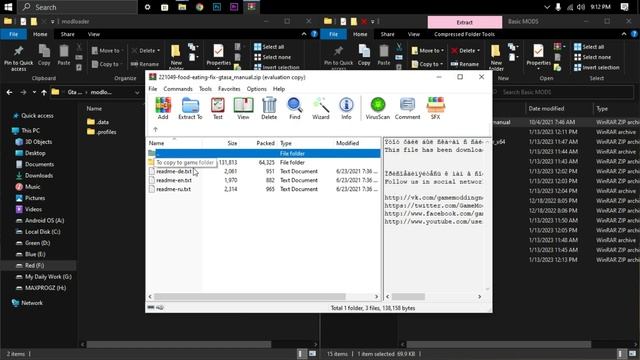Image resolution: width=640 pixels, height=360 pixels.
Task: Click Pin to Quick access in modloader window
Action: click(x=18, y=58)
